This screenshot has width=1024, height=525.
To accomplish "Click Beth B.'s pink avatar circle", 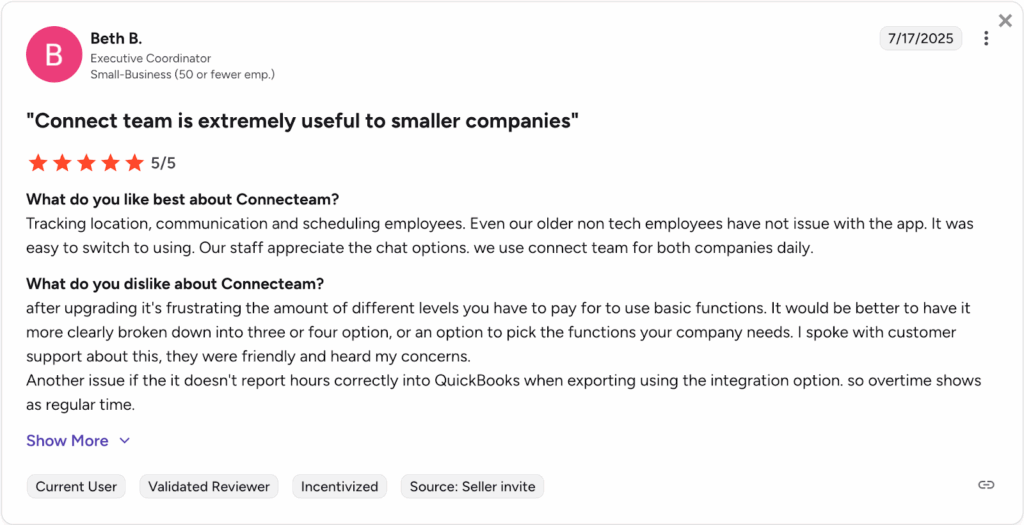I will (x=53, y=54).
